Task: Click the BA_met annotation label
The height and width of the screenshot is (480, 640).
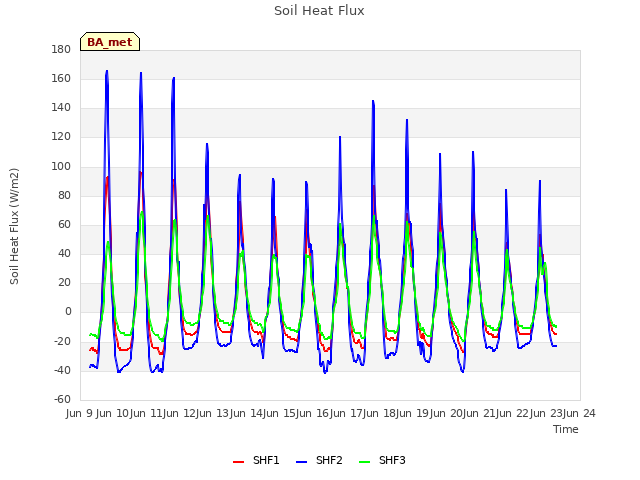Action: [110, 42]
